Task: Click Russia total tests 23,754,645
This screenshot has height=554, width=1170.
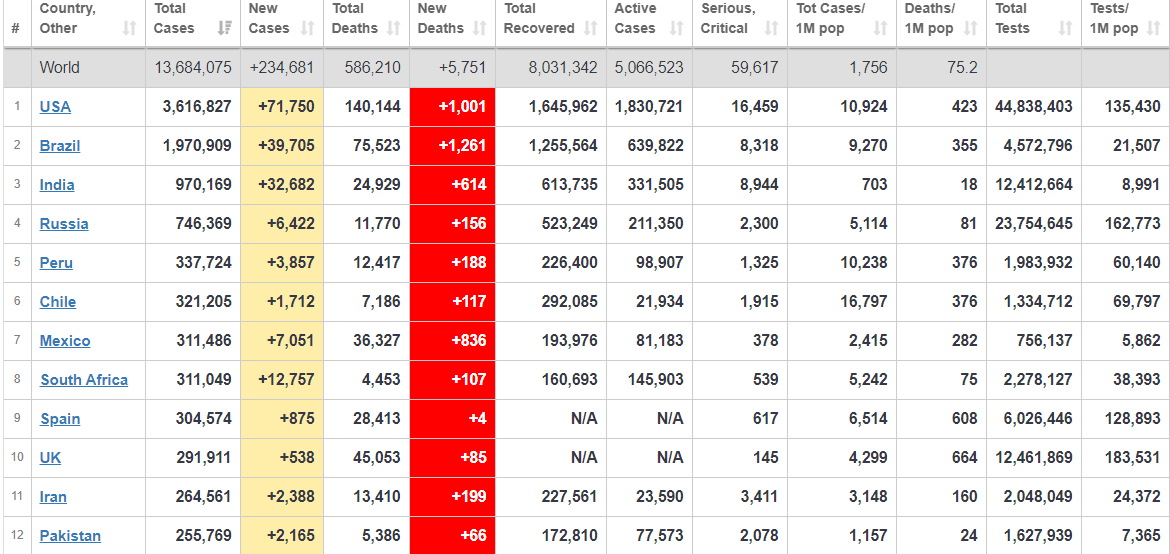Action: click(x=1034, y=223)
